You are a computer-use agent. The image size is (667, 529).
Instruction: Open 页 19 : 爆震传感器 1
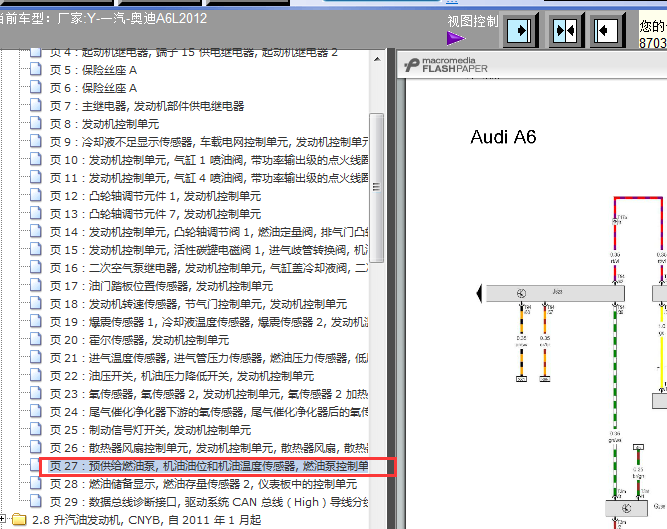[x=209, y=322]
